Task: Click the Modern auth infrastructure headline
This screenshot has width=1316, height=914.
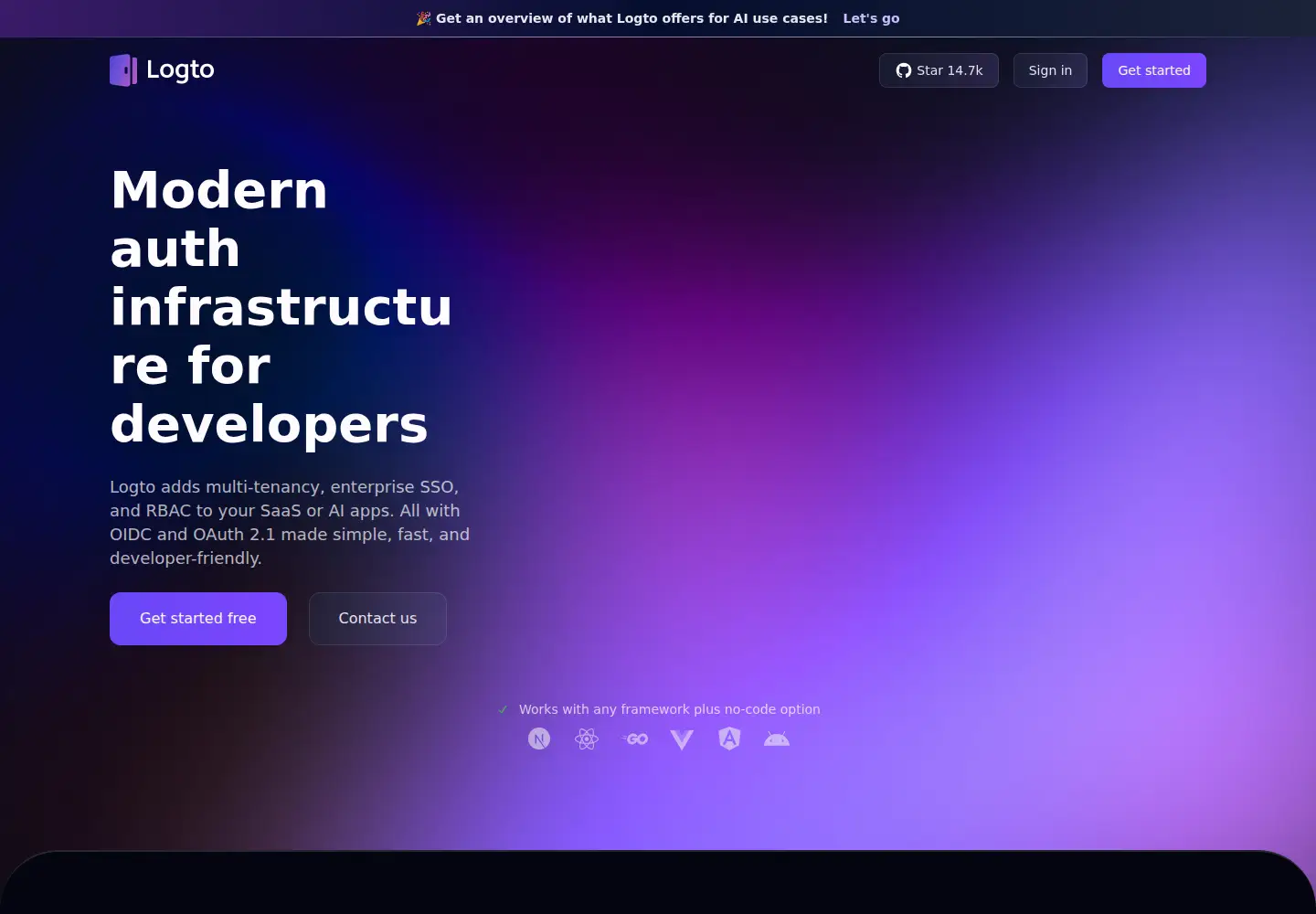Action: (281, 306)
